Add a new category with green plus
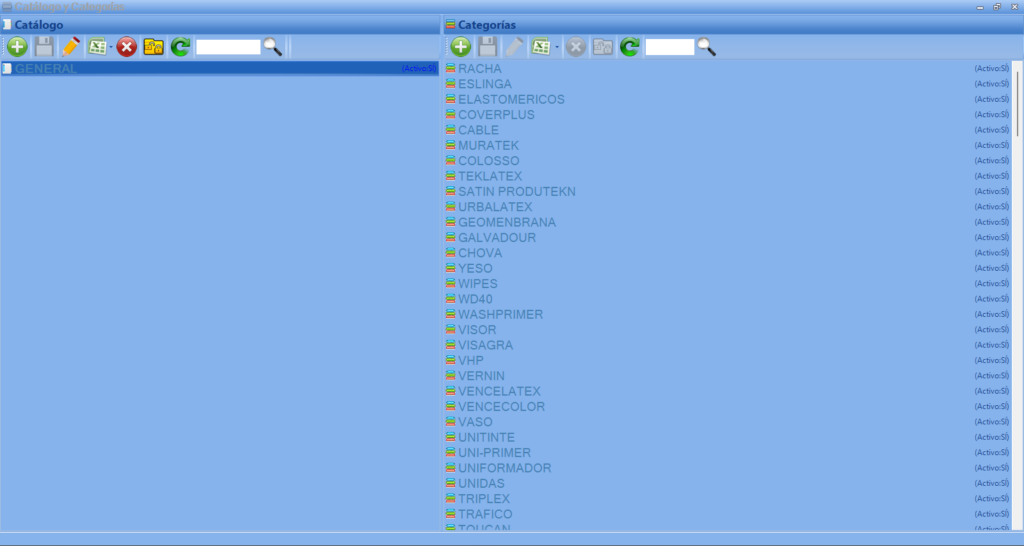Image resolution: width=1024 pixels, height=546 pixels. tap(461, 47)
